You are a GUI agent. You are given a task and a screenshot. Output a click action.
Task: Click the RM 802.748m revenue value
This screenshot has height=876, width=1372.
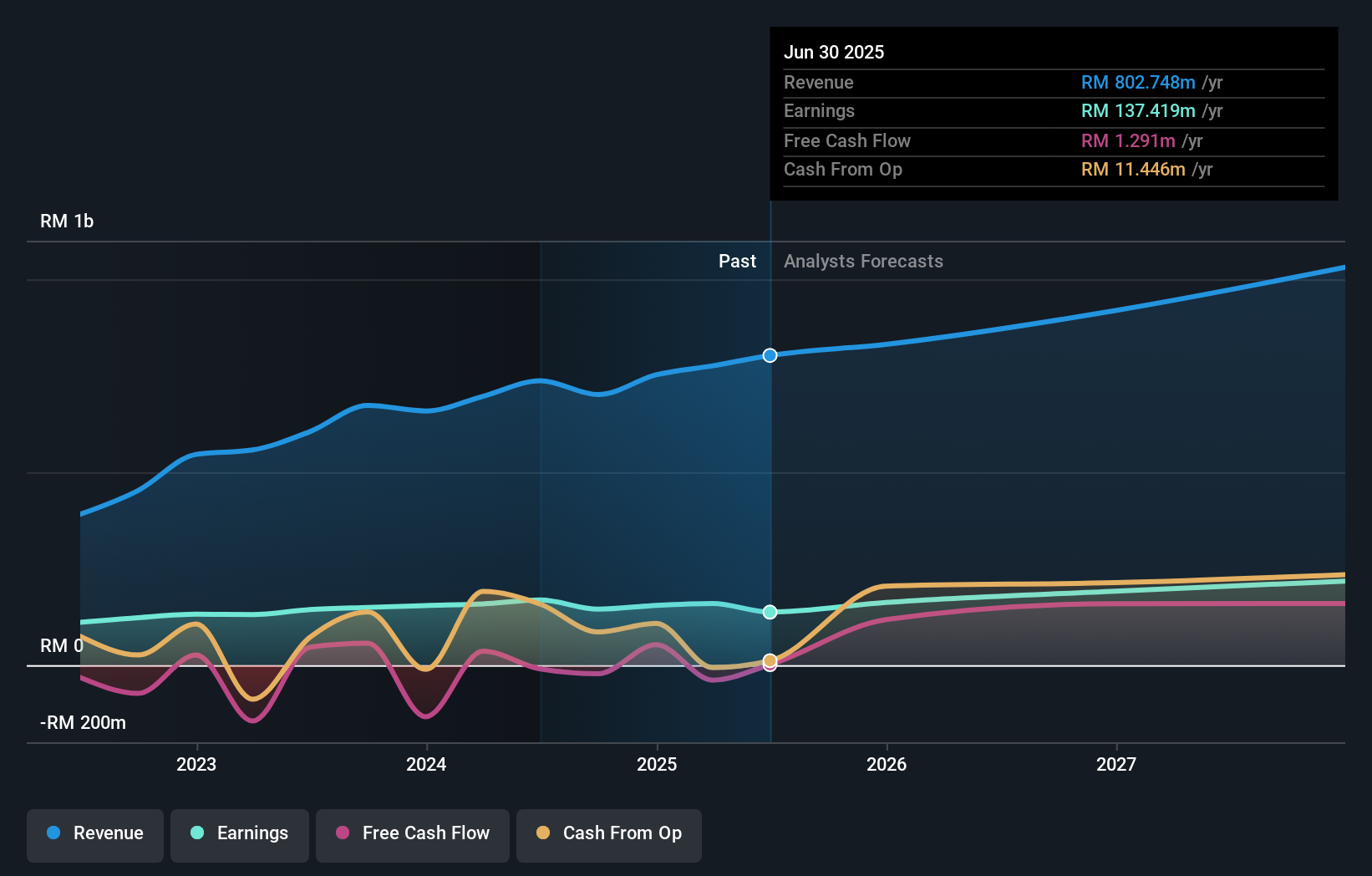pyautogui.click(x=1137, y=82)
